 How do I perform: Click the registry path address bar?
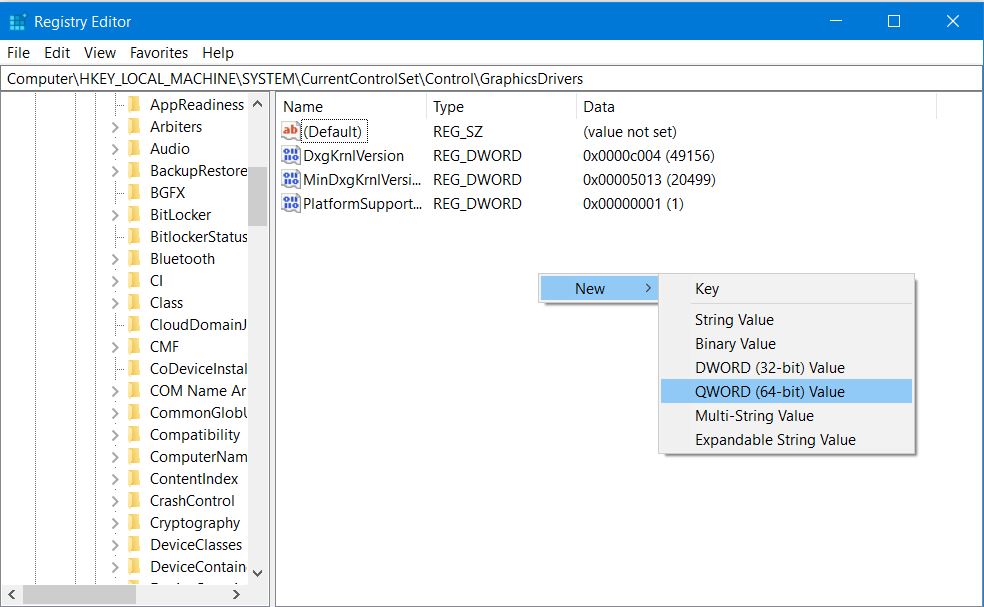[491, 78]
